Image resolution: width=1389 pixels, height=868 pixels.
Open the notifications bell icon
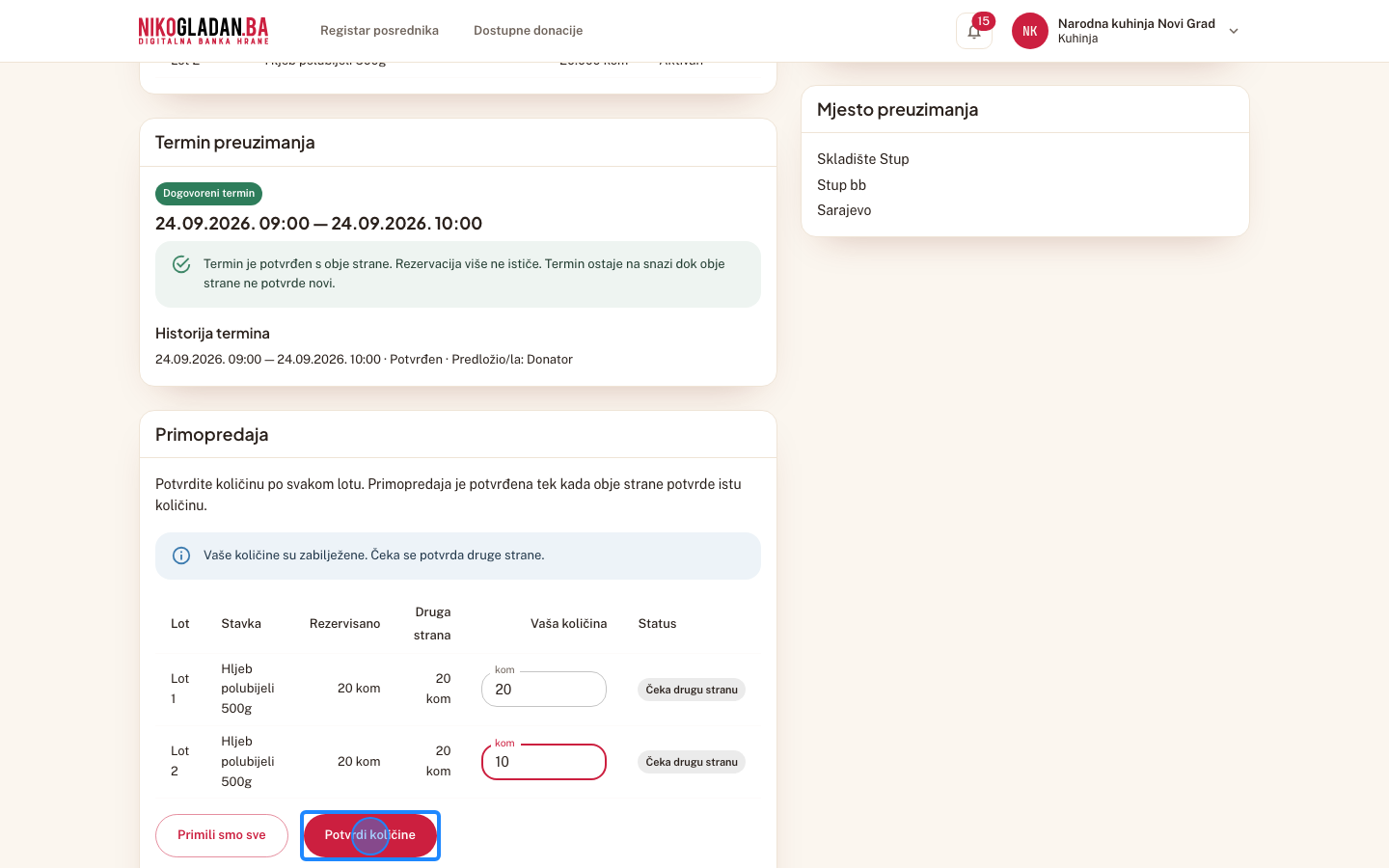(x=974, y=31)
